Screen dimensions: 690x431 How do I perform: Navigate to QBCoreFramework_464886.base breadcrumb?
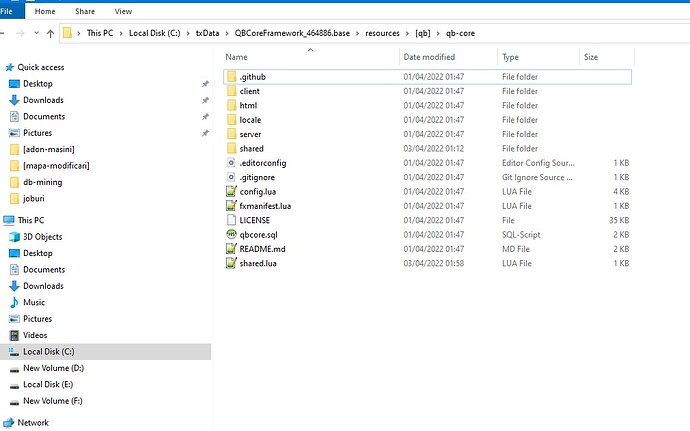coord(292,33)
